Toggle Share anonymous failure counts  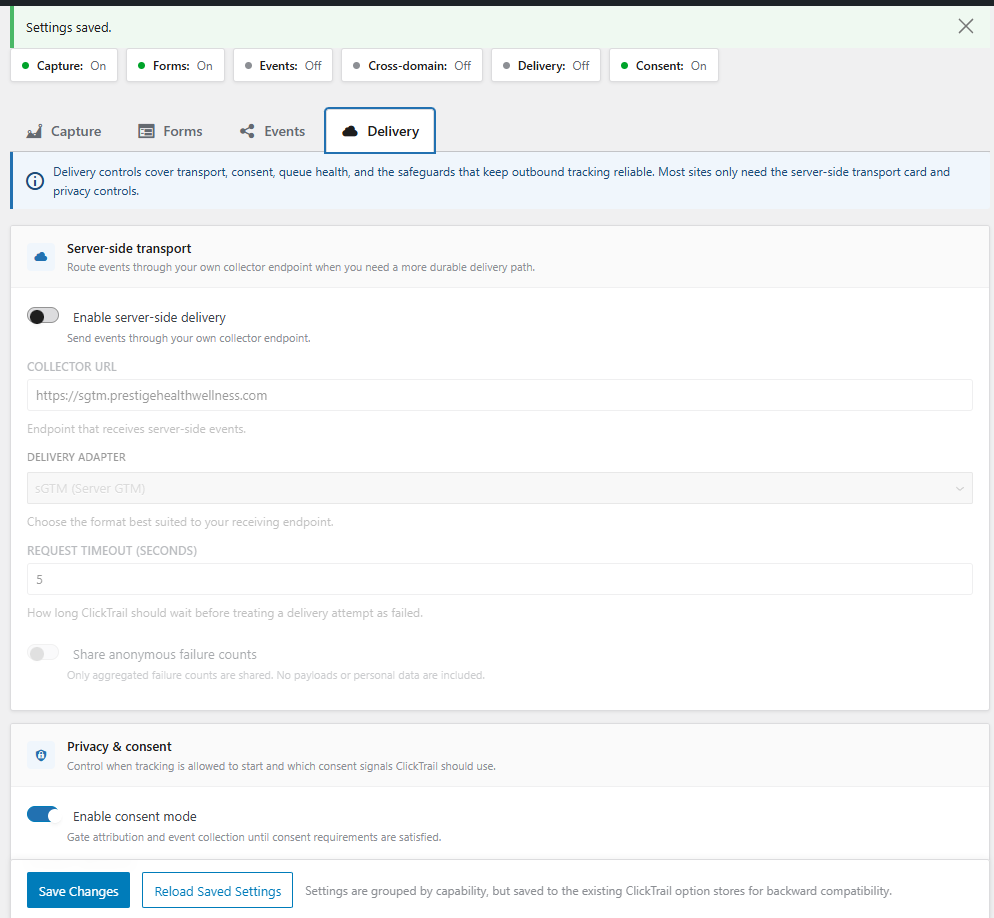tap(43, 652)
